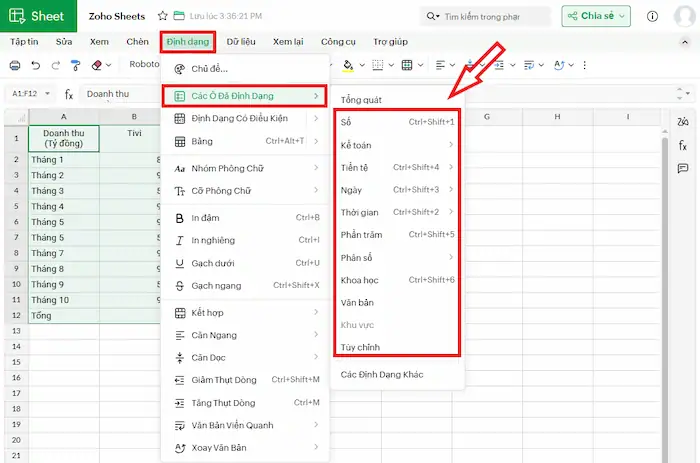
Task: Click the wrap text icon
Action: point(529,65)
